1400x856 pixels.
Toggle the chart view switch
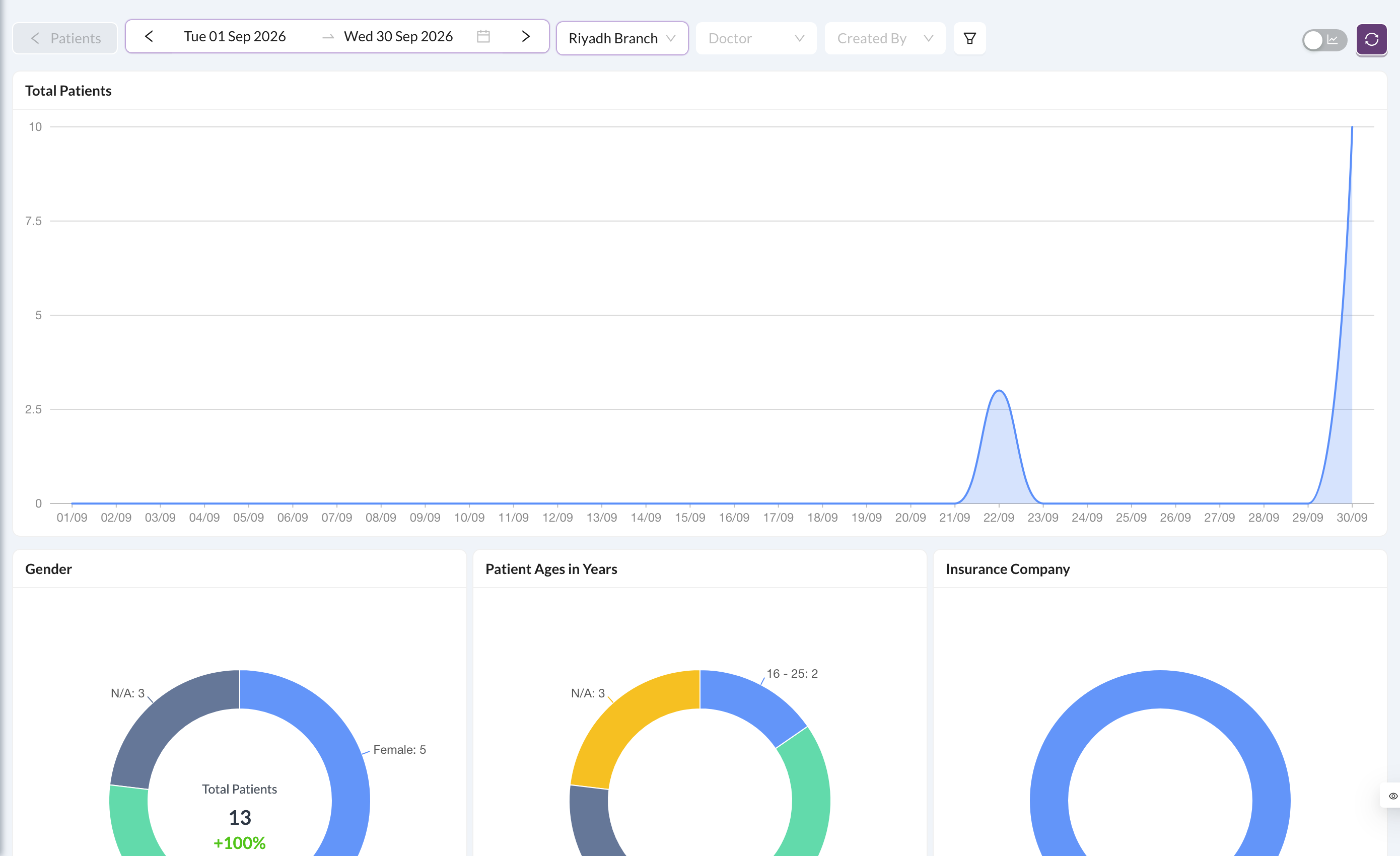(1324, 40)
